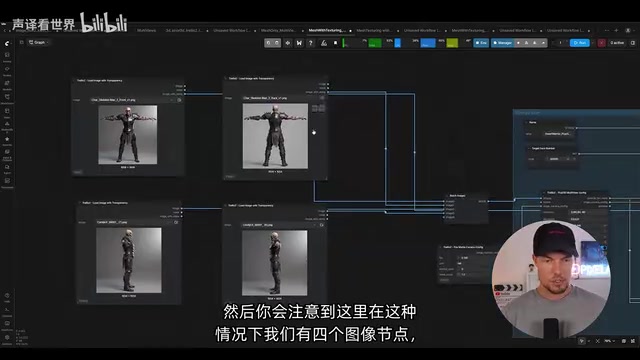The width and height of the screenshot is (640, 360).
Task: Open the Assets sidebar panel
Action: click(x=7, y=56)
